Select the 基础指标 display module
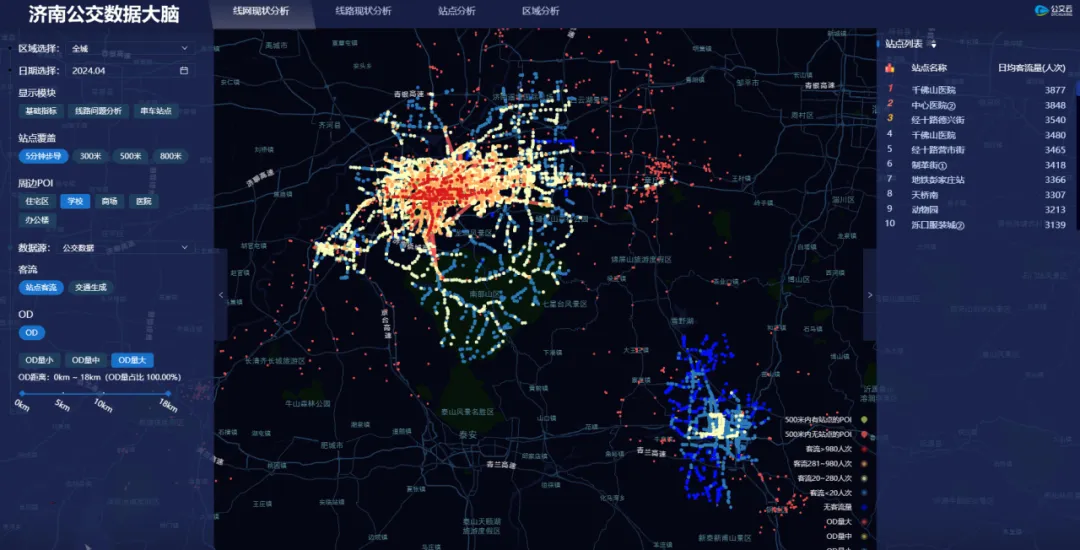Viewport: 1080px width, 550px height. (41, 111)
